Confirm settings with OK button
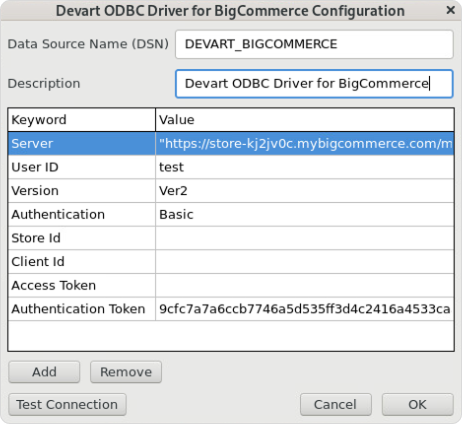 click(x=418, y=405)
